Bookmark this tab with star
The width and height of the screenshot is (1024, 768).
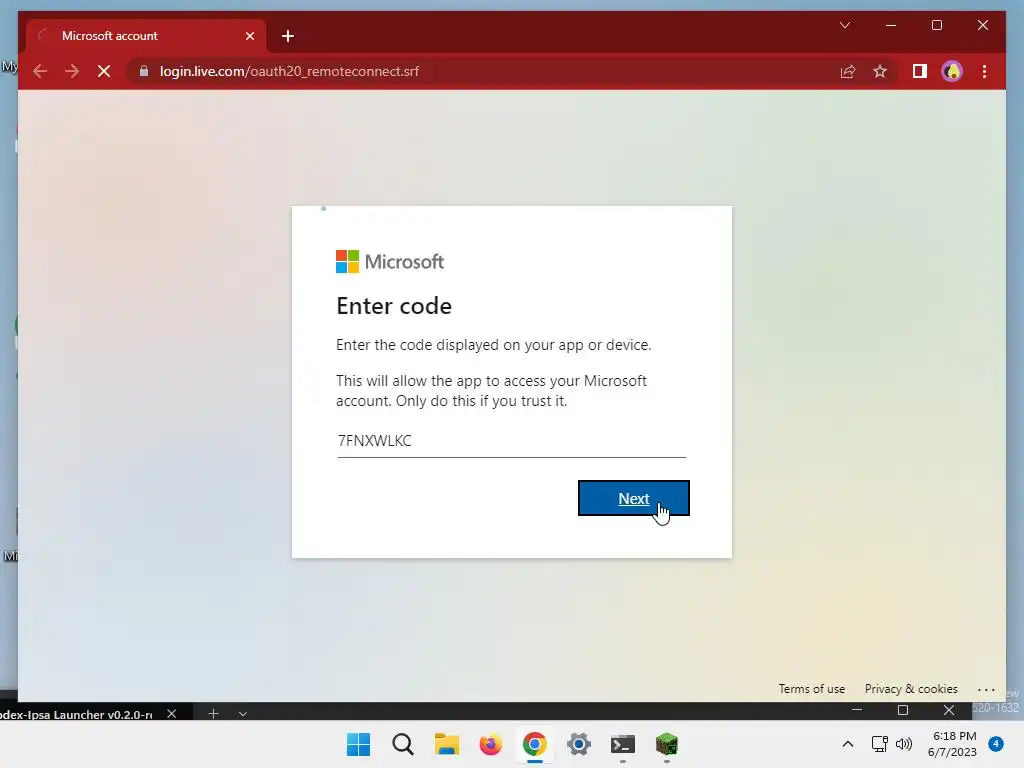click(880, 71)
